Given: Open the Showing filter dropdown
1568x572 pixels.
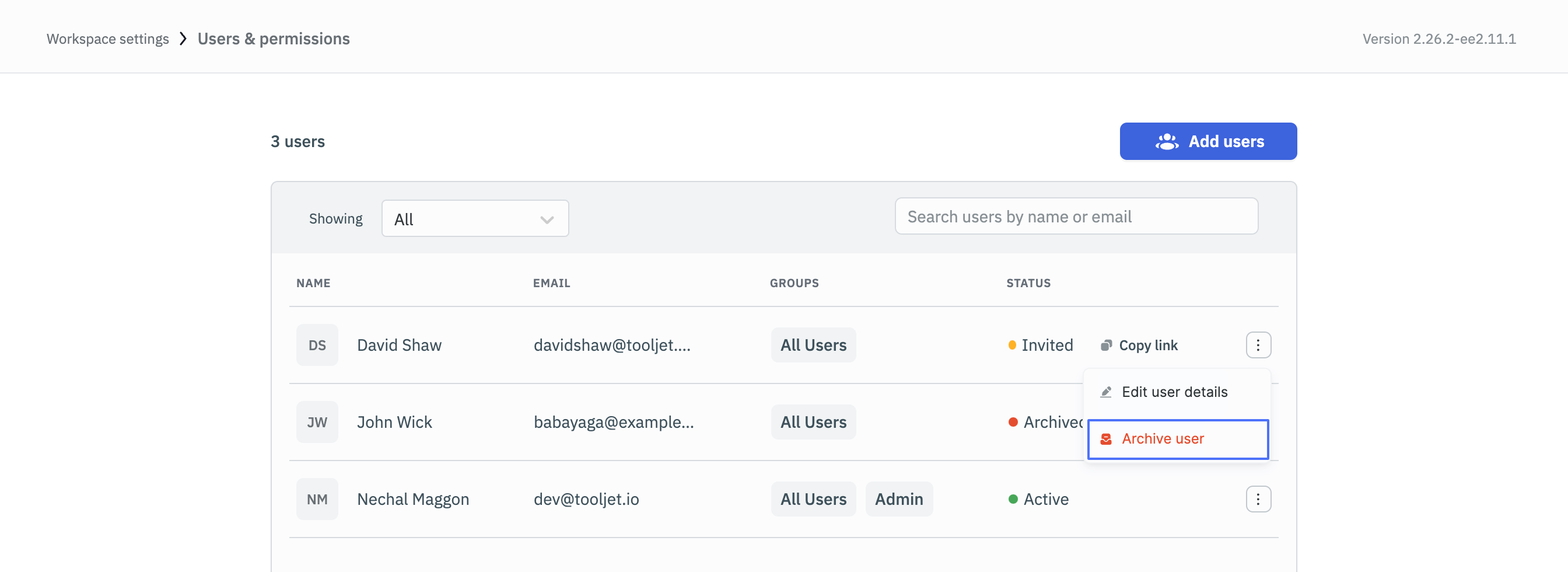Looking at the screenshot, I should 474,219.
